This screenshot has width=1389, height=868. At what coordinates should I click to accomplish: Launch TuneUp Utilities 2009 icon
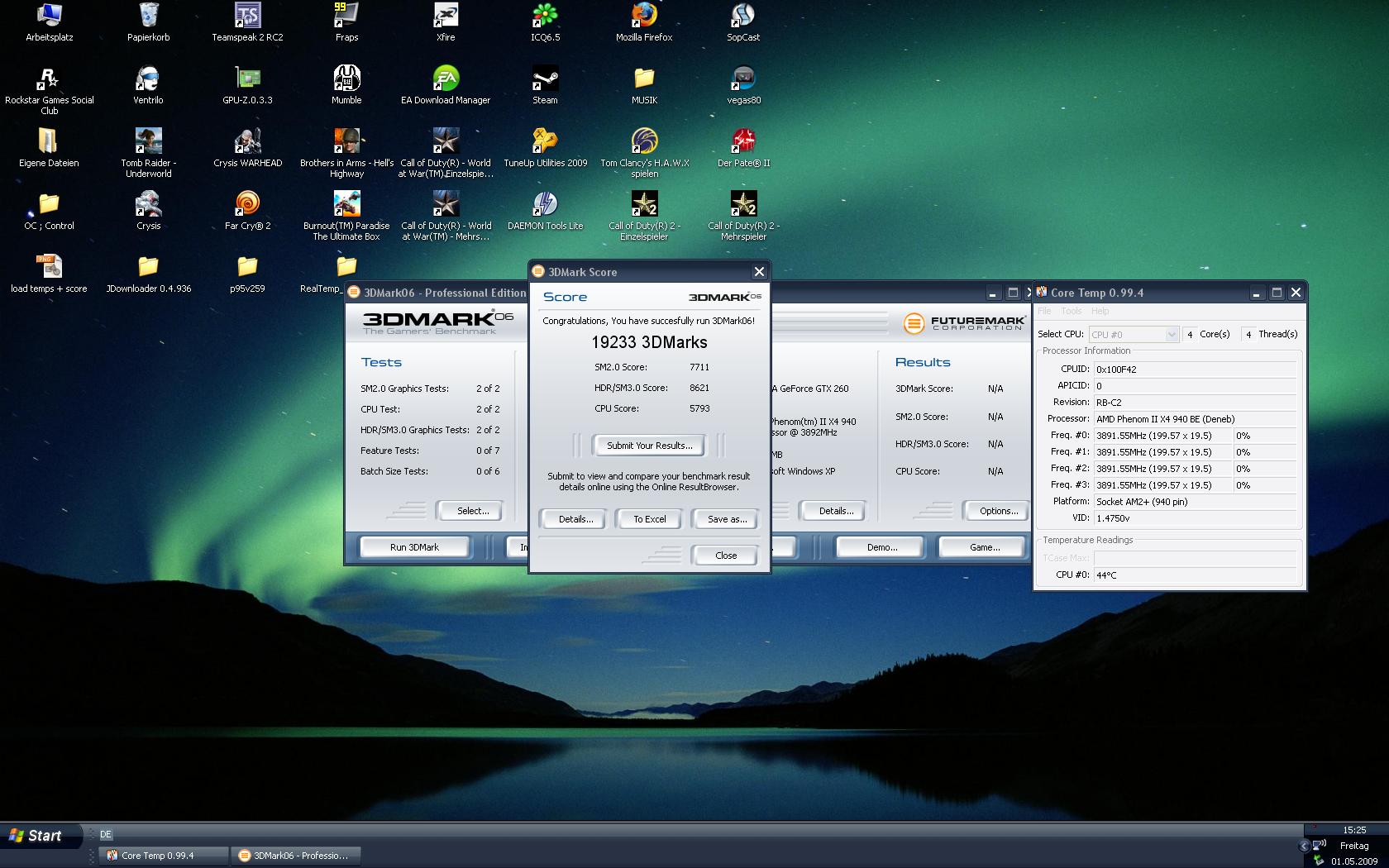pyautogui.click(x=545, y=147)
